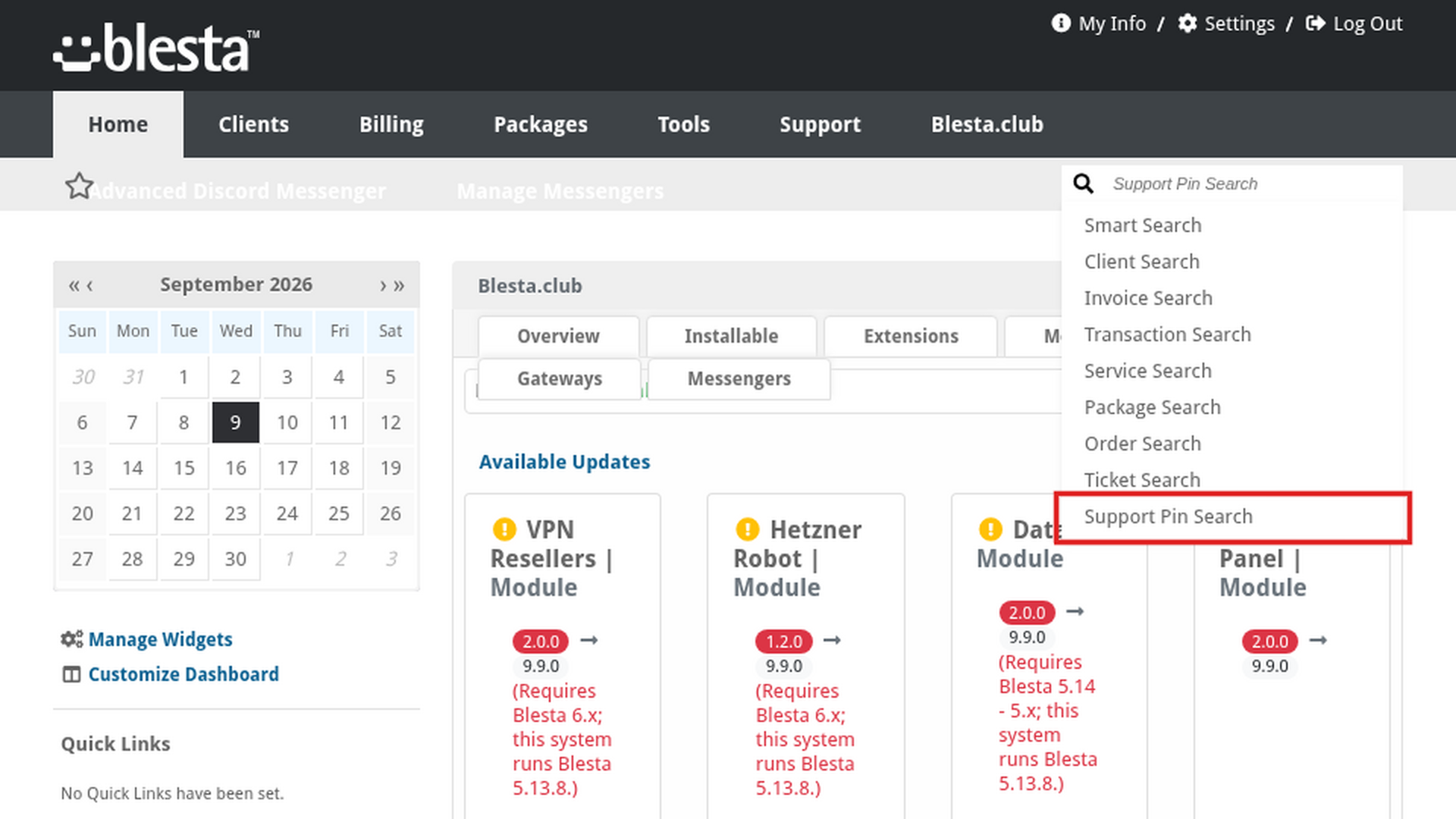Screen dimensions: 1456x819
Task: Click the Quick Links heading
Action: (x=115, y=744)
